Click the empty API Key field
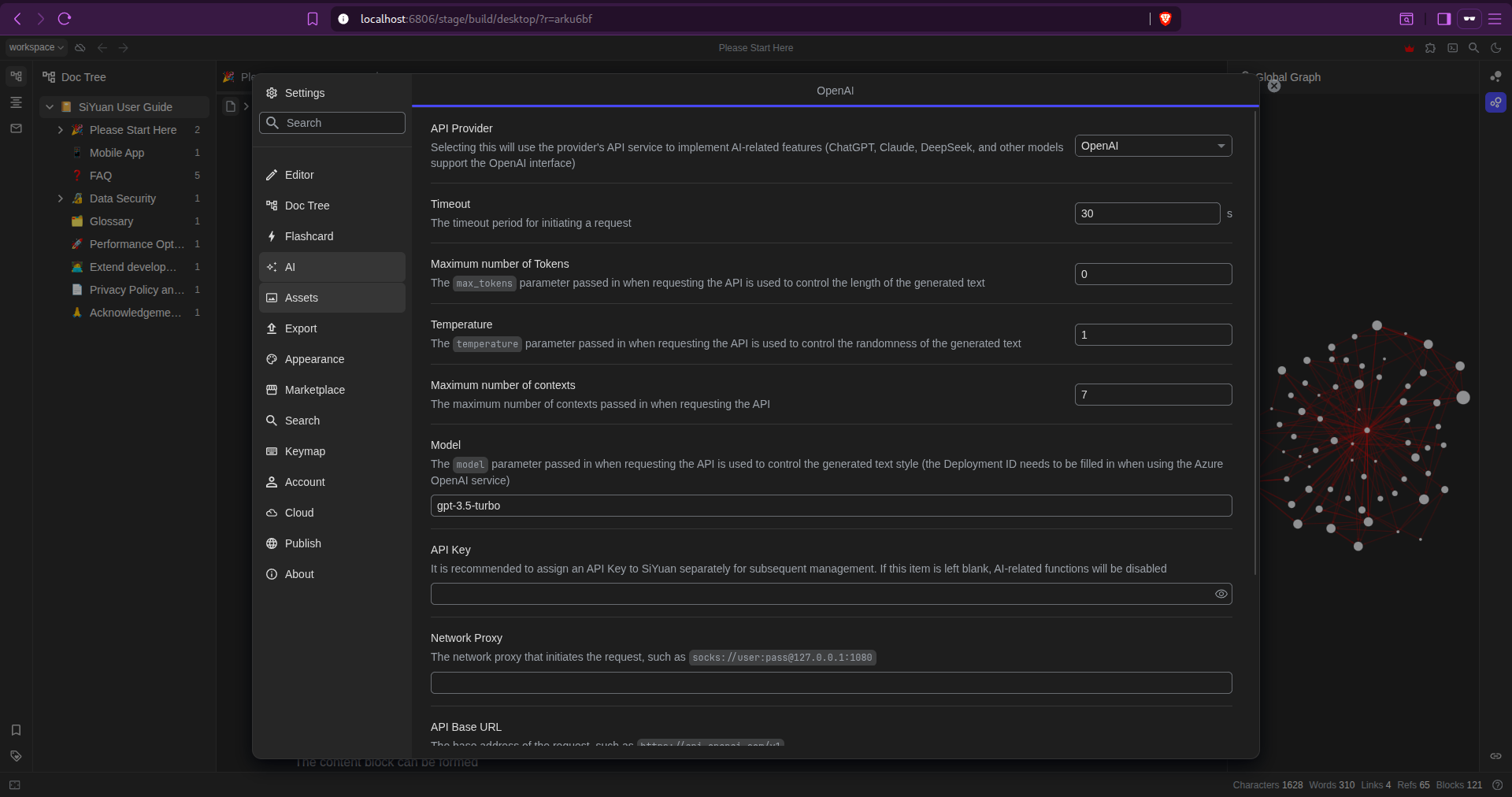This screenshot has width=1512, height=797. pyautogui.click(x=831, y=594)
